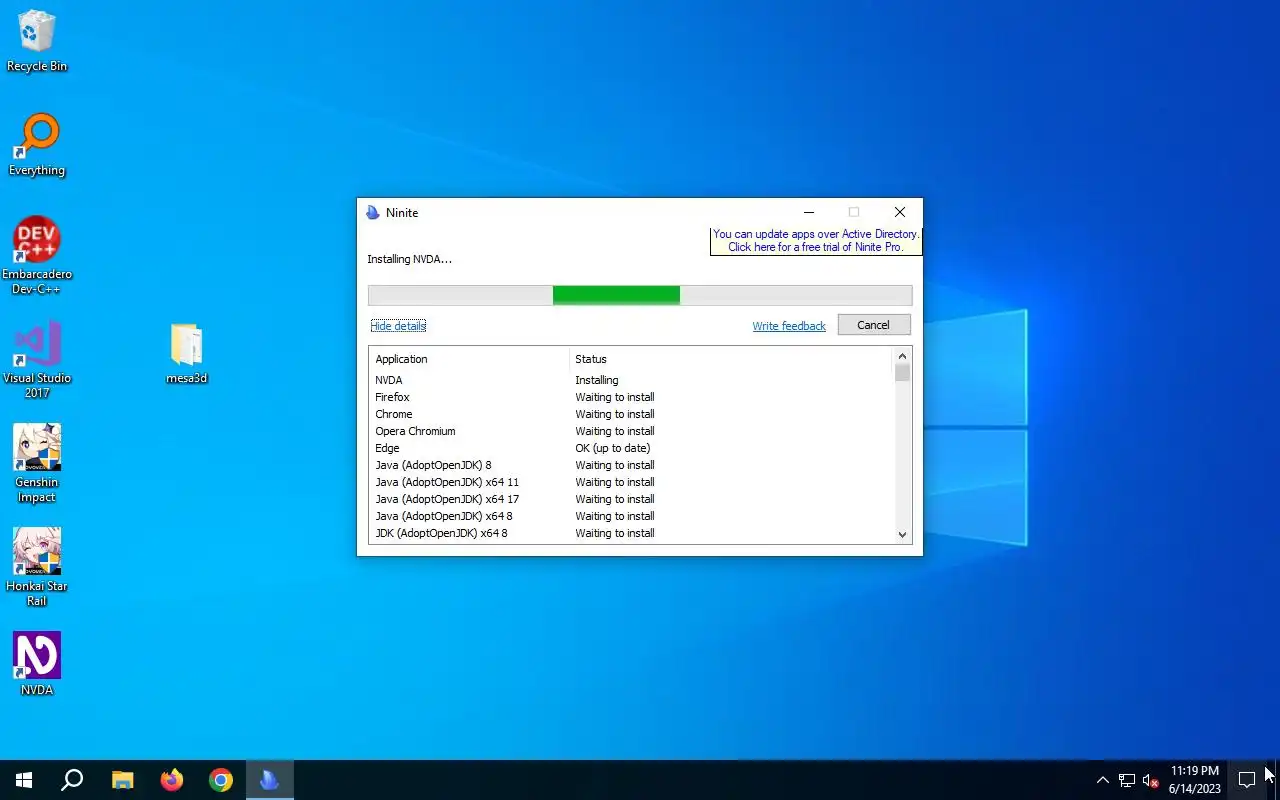Image resolution: width=1280 pixels, height=800 pixels.
Task: Click the 'Installing NVDA…' status label
Action: point(409,259)
